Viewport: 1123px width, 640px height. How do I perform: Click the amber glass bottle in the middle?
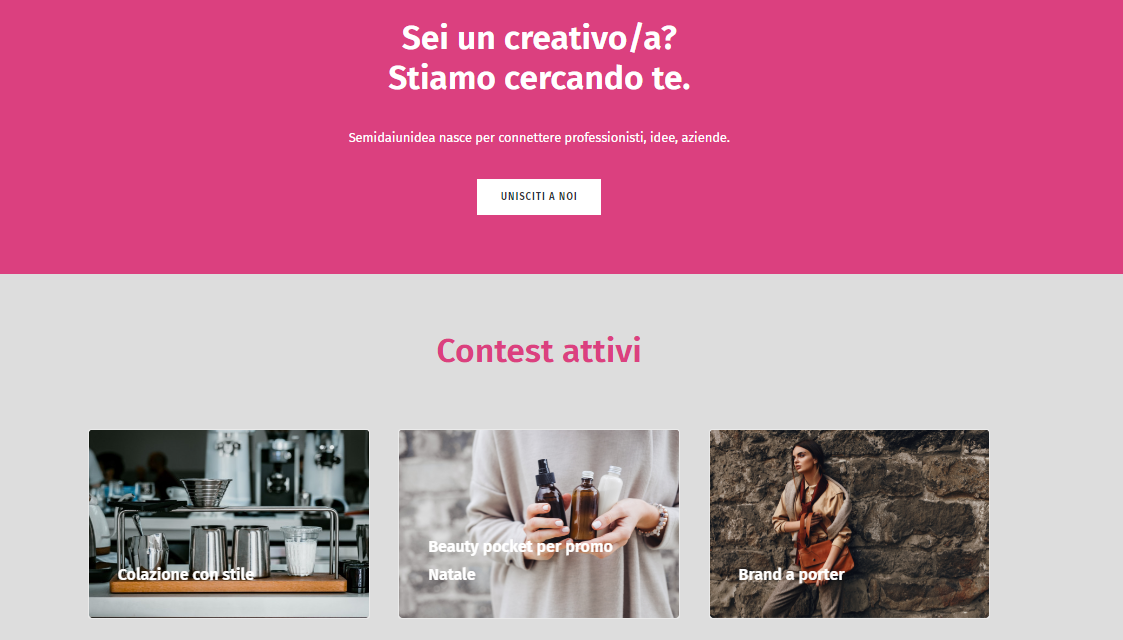tap(584, 505)
